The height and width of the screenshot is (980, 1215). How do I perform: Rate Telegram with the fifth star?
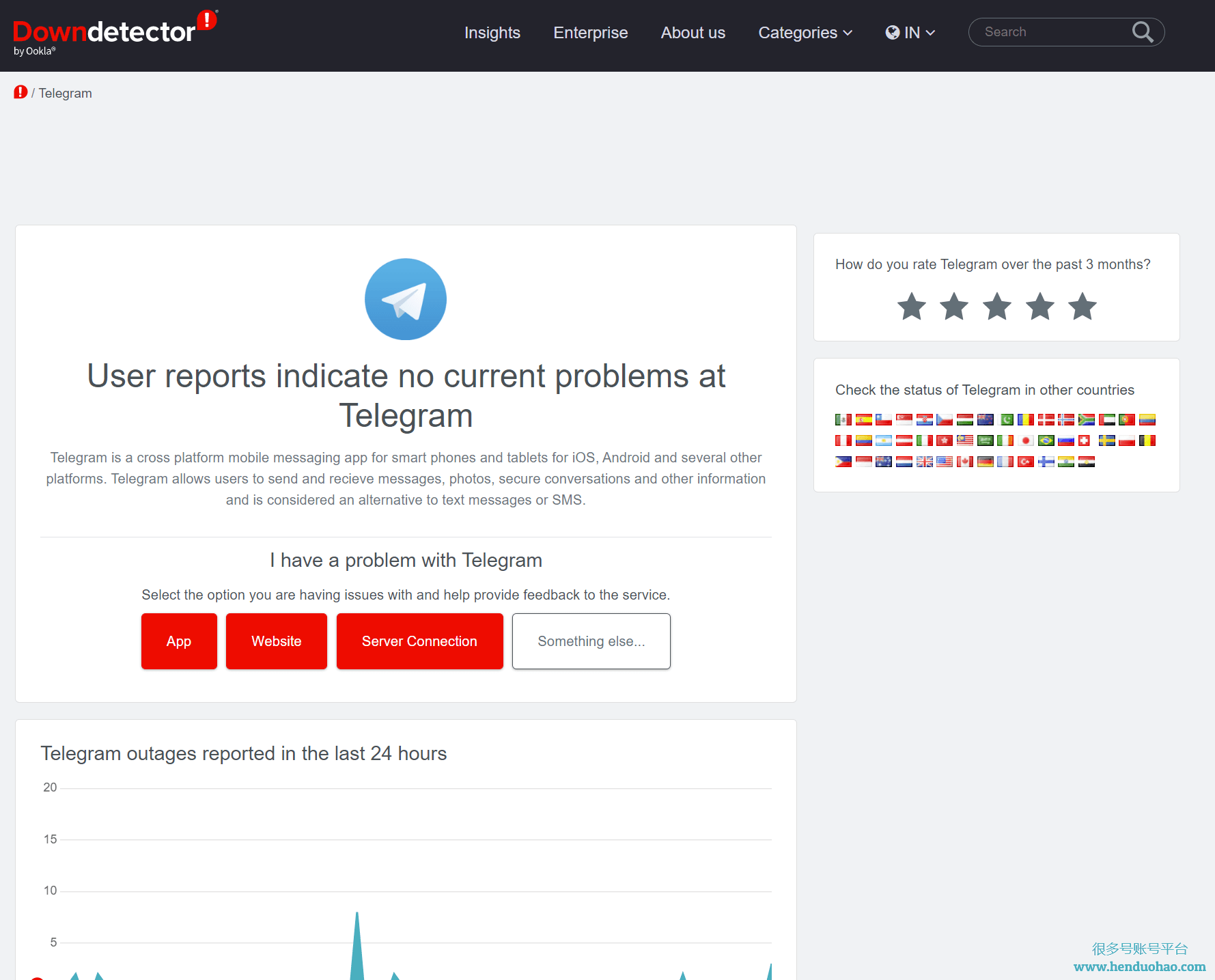1083,307
